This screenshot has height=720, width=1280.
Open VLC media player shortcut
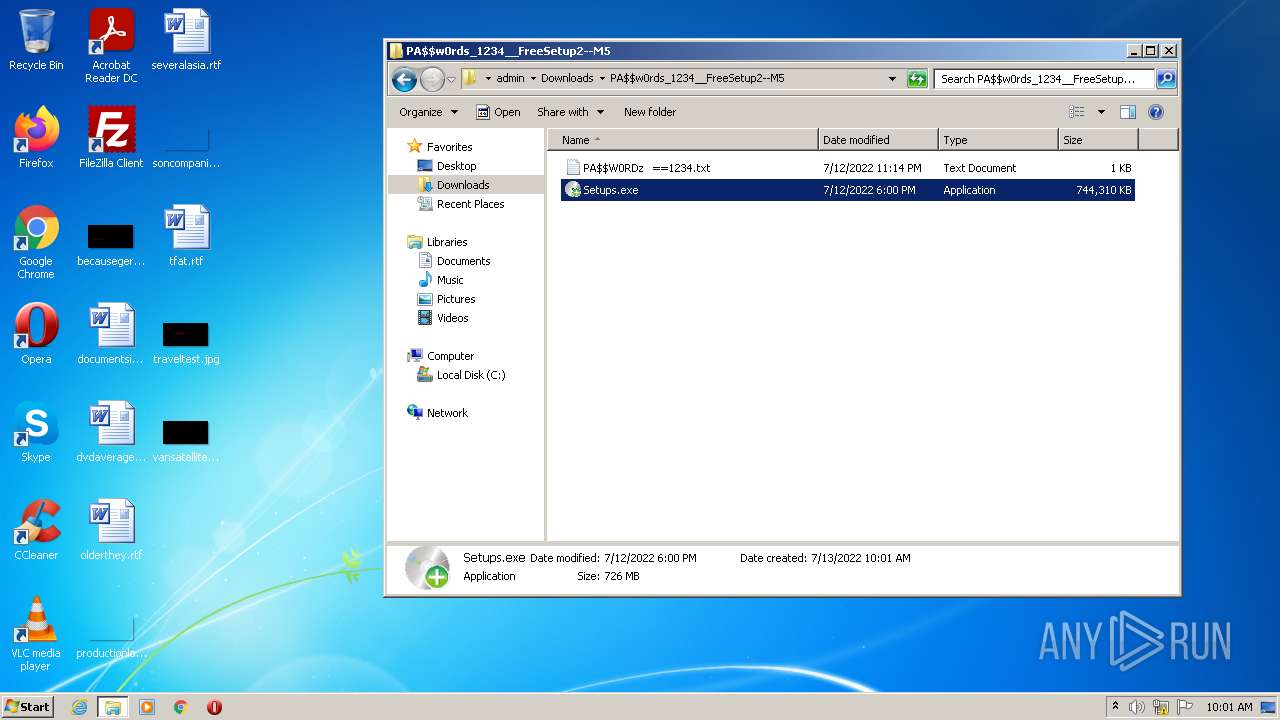(x=36, y=634)
